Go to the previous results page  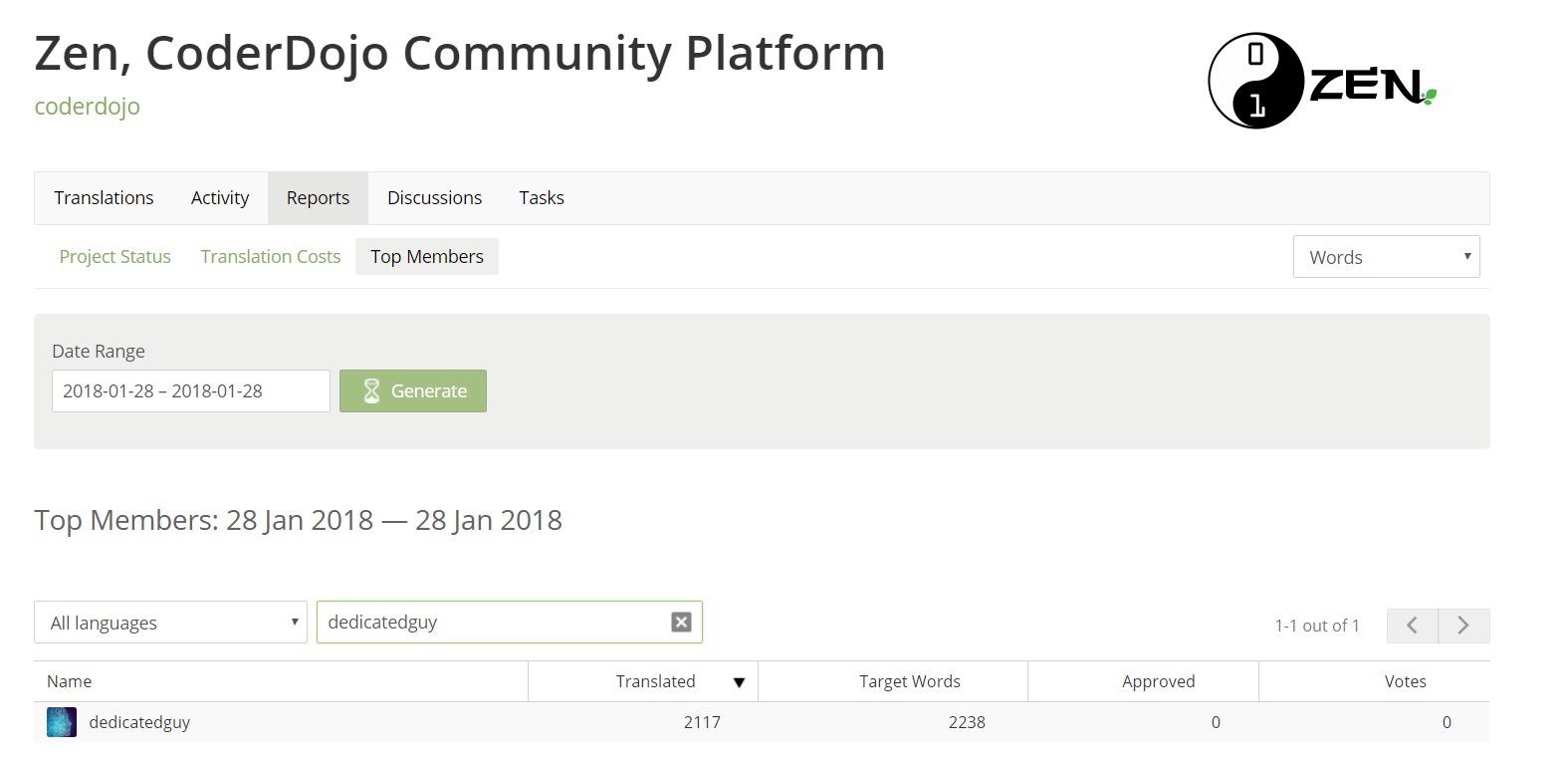point(1412,626)
